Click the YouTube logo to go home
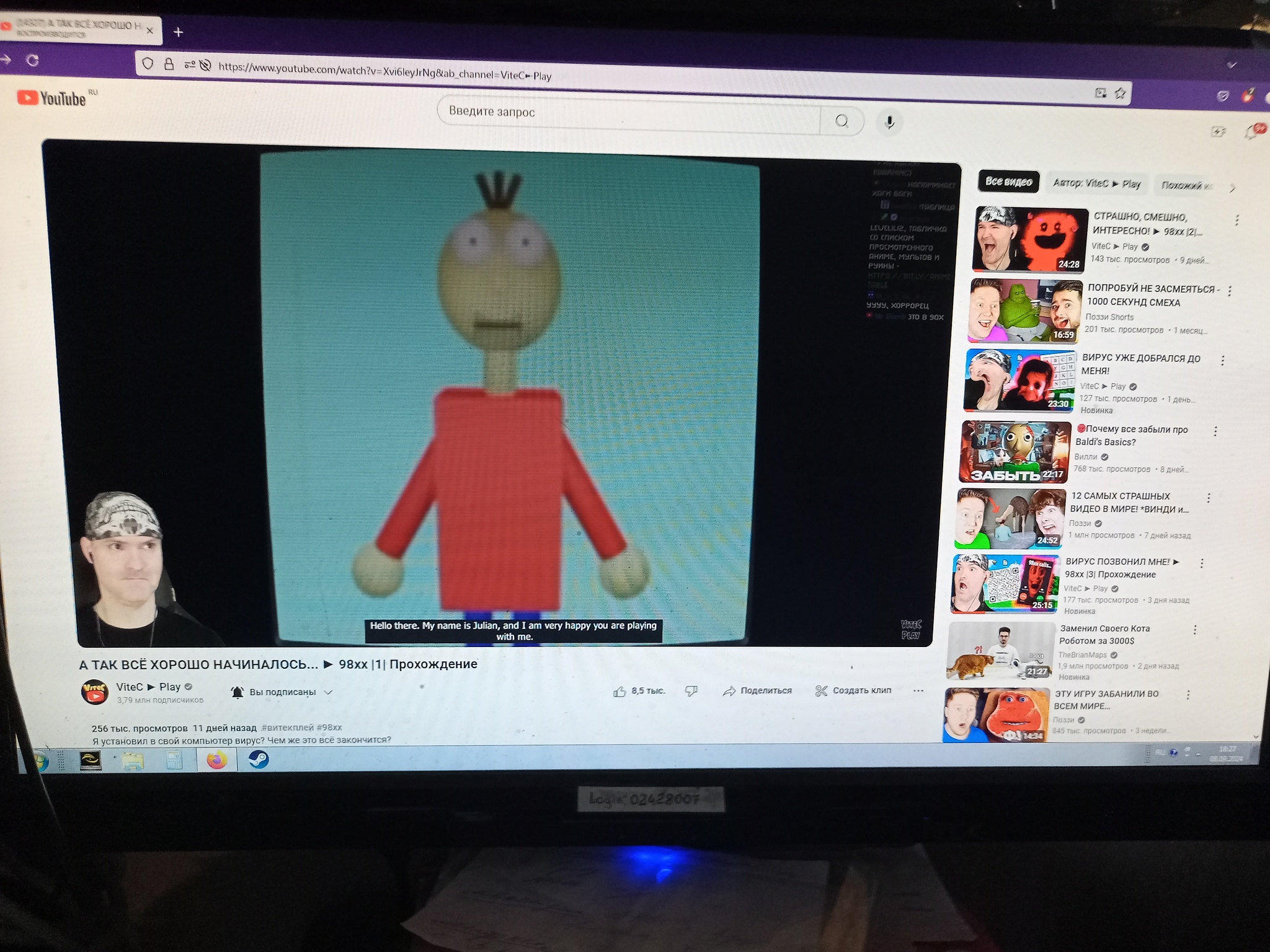This screenshot has width=1270, height=952. coord(51,98)
